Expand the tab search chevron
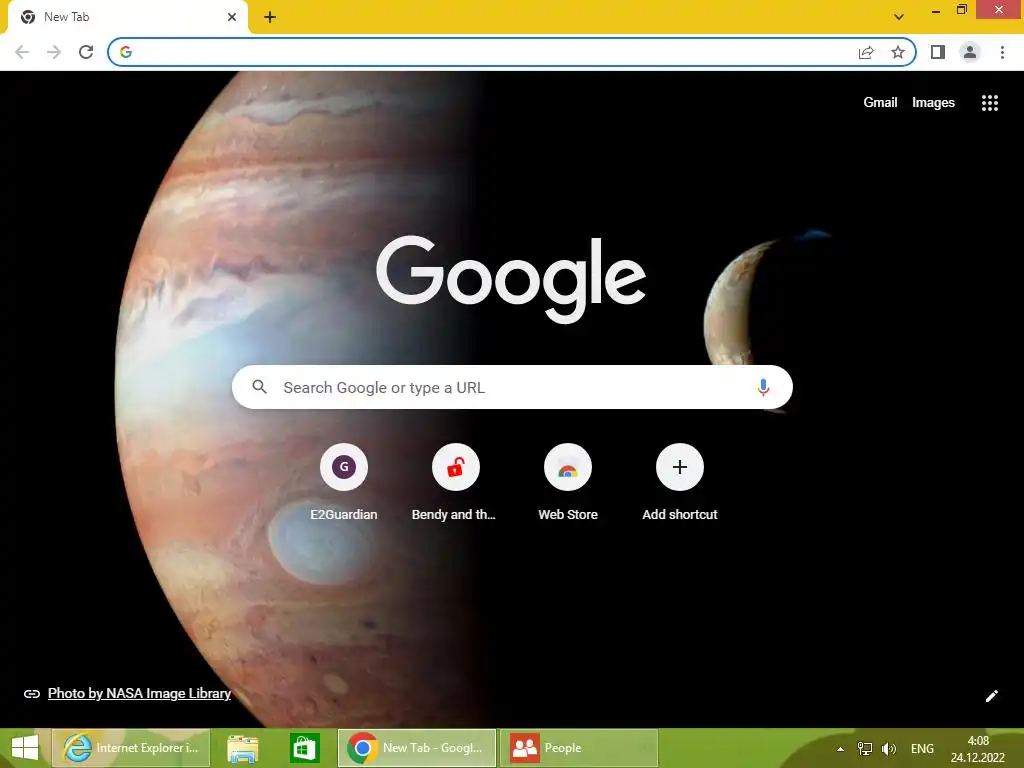Viewport: 1024px width, 768px height. point(899,17)
